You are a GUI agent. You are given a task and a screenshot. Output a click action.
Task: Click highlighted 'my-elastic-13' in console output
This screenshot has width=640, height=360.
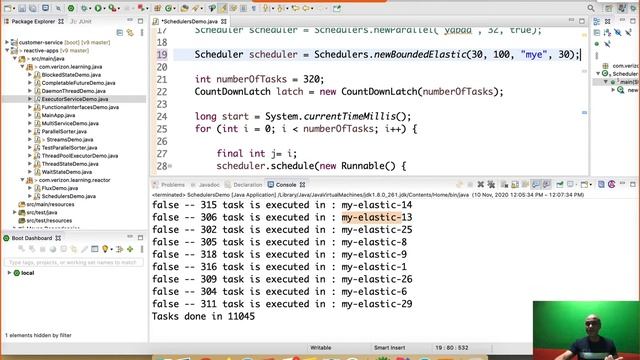pyautogui.click(x=377, y=217)
